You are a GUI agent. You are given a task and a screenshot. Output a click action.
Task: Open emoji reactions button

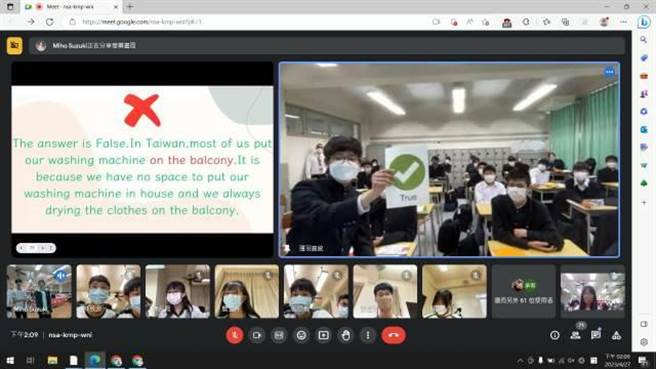click(x=301, y=335)
